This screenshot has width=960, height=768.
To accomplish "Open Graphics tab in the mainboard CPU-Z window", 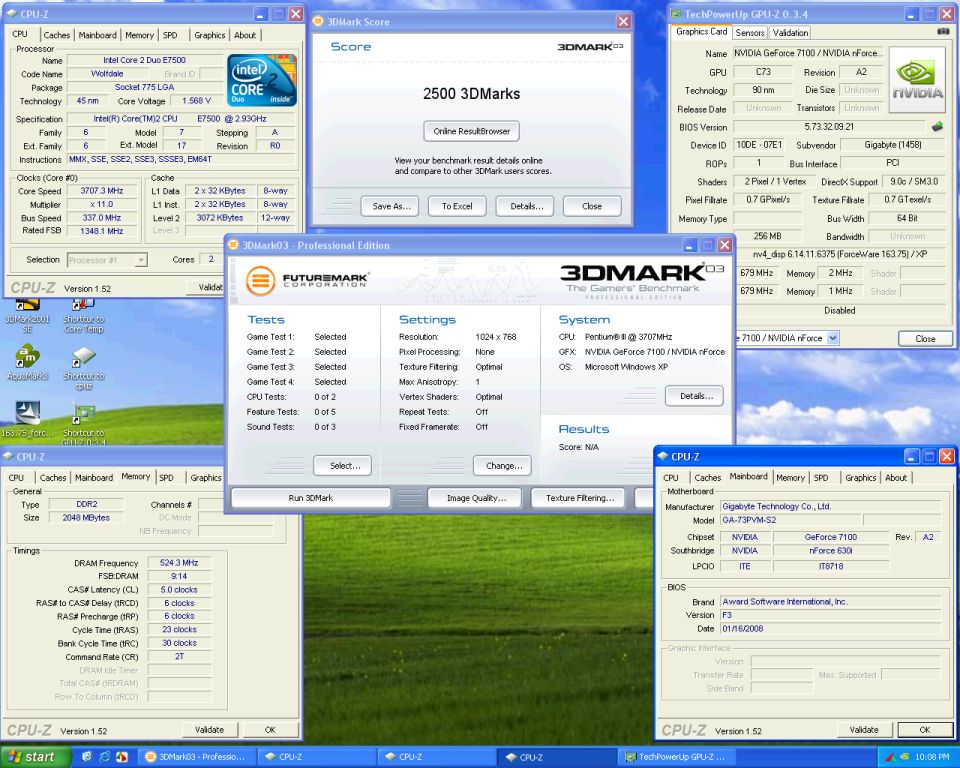I will click(860, 478).
